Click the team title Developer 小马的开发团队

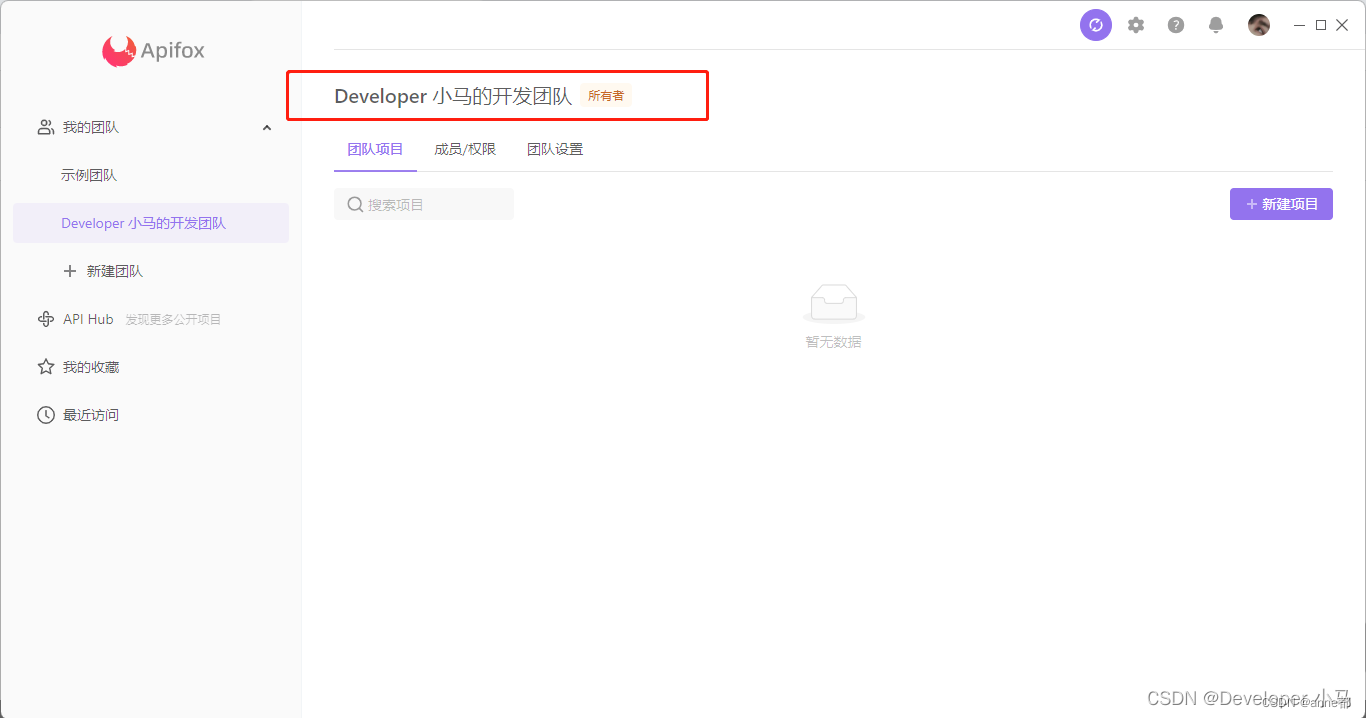(453, 96)
